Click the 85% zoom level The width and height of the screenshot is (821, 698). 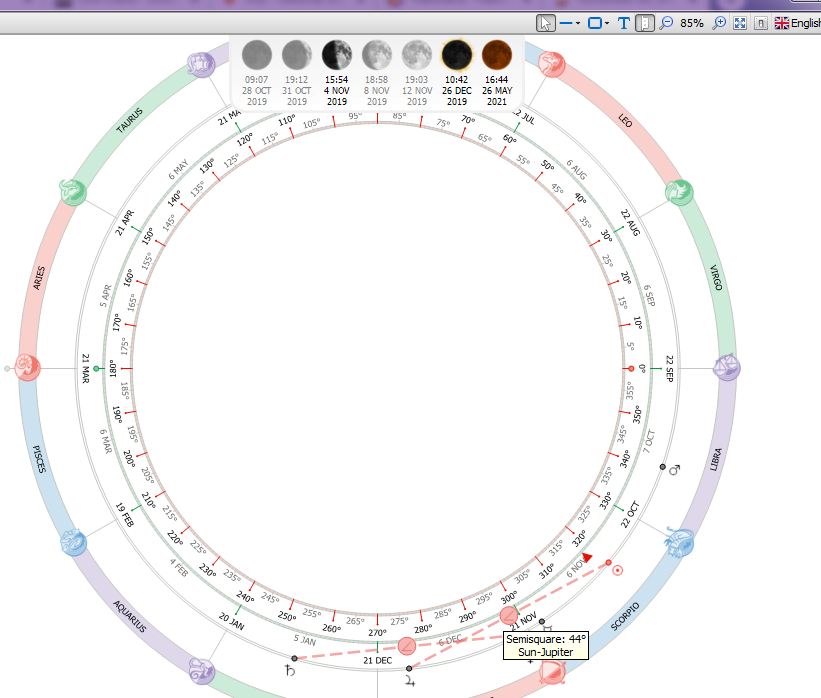[x=692, y=23]
